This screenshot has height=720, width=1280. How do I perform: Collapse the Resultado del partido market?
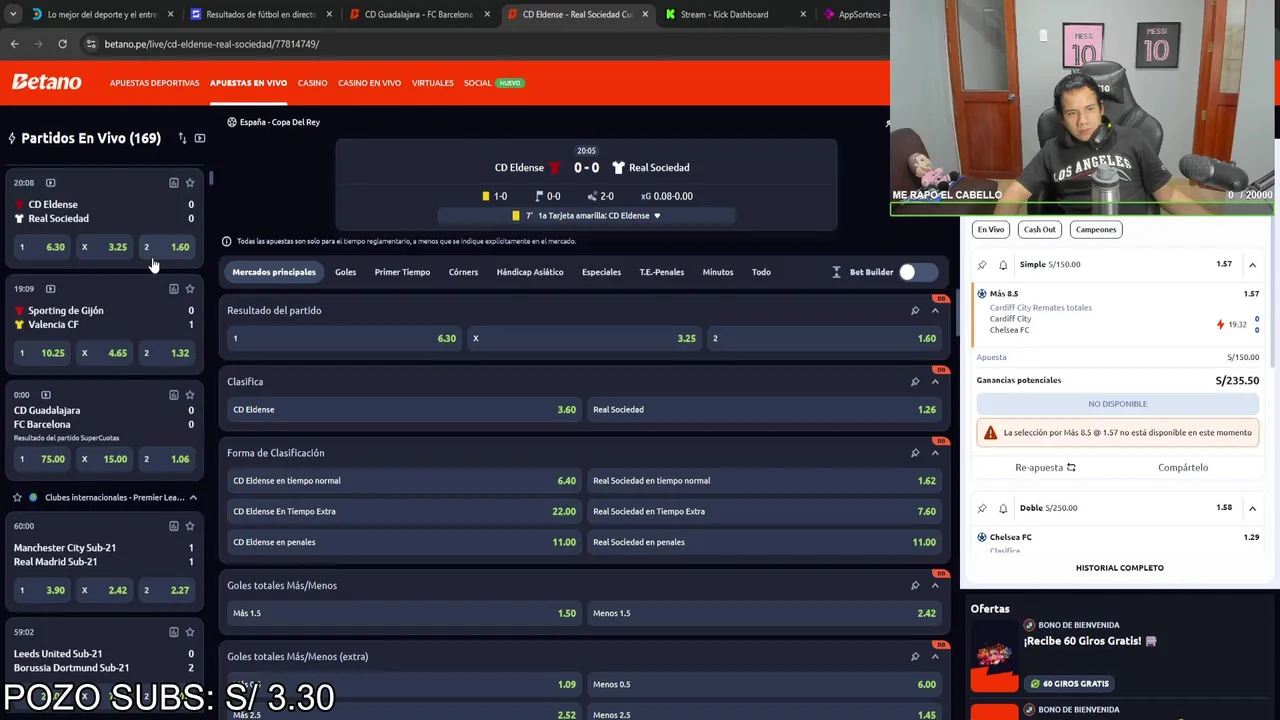tap(935, 310)
